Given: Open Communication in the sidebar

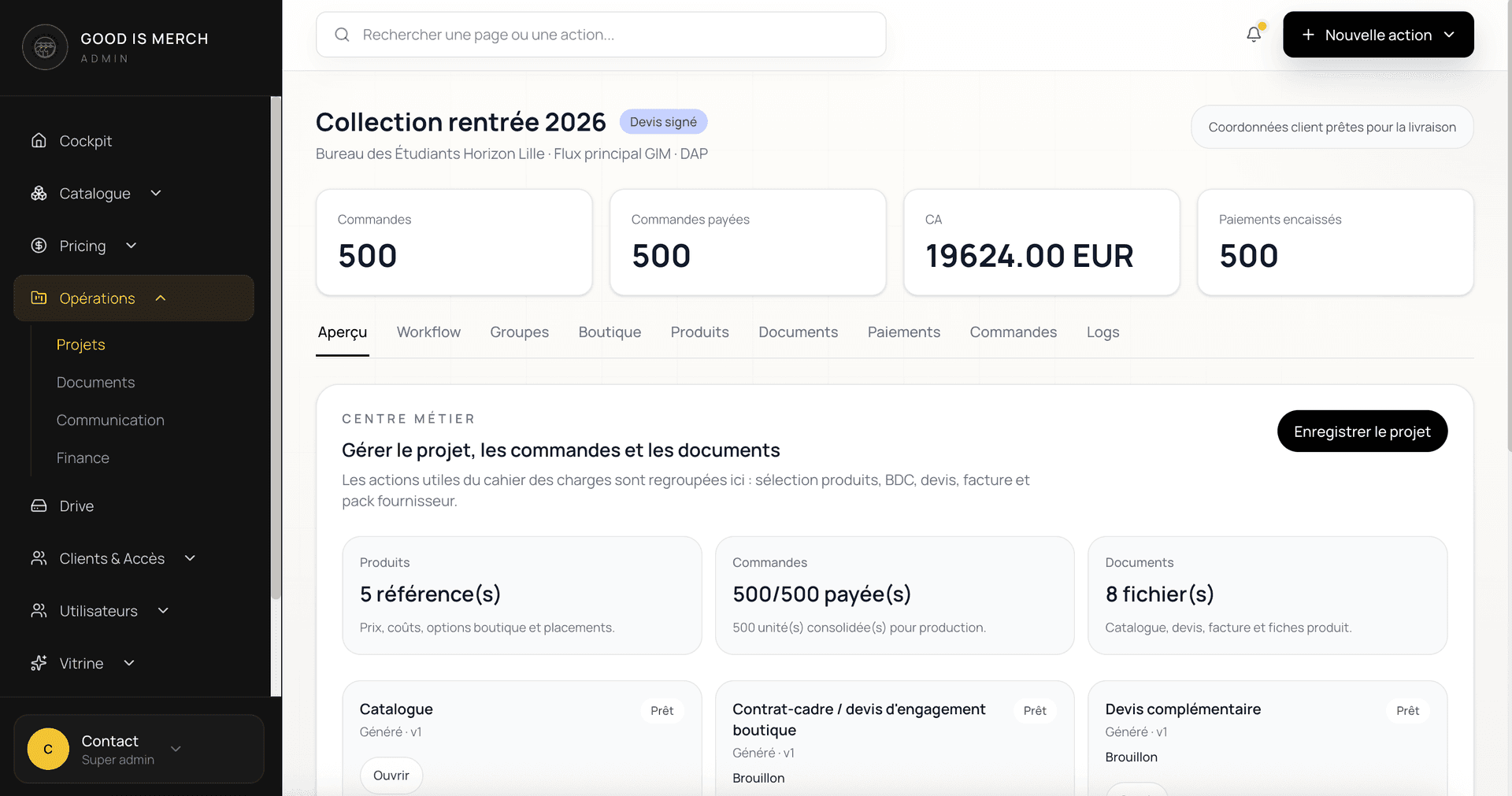Looking at the screenshot, I should 110,420.
